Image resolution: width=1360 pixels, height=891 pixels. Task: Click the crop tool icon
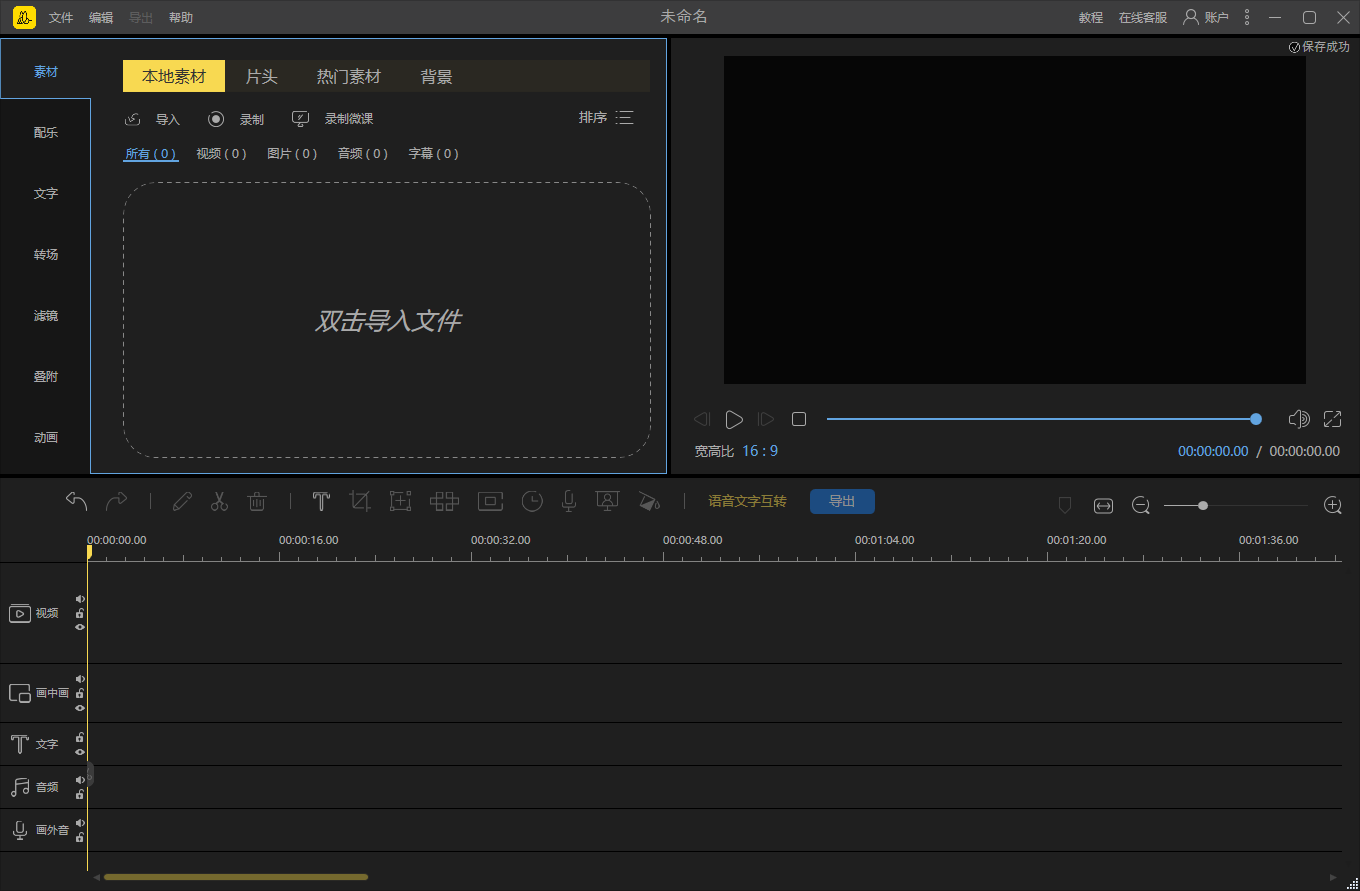click(360, 501)
